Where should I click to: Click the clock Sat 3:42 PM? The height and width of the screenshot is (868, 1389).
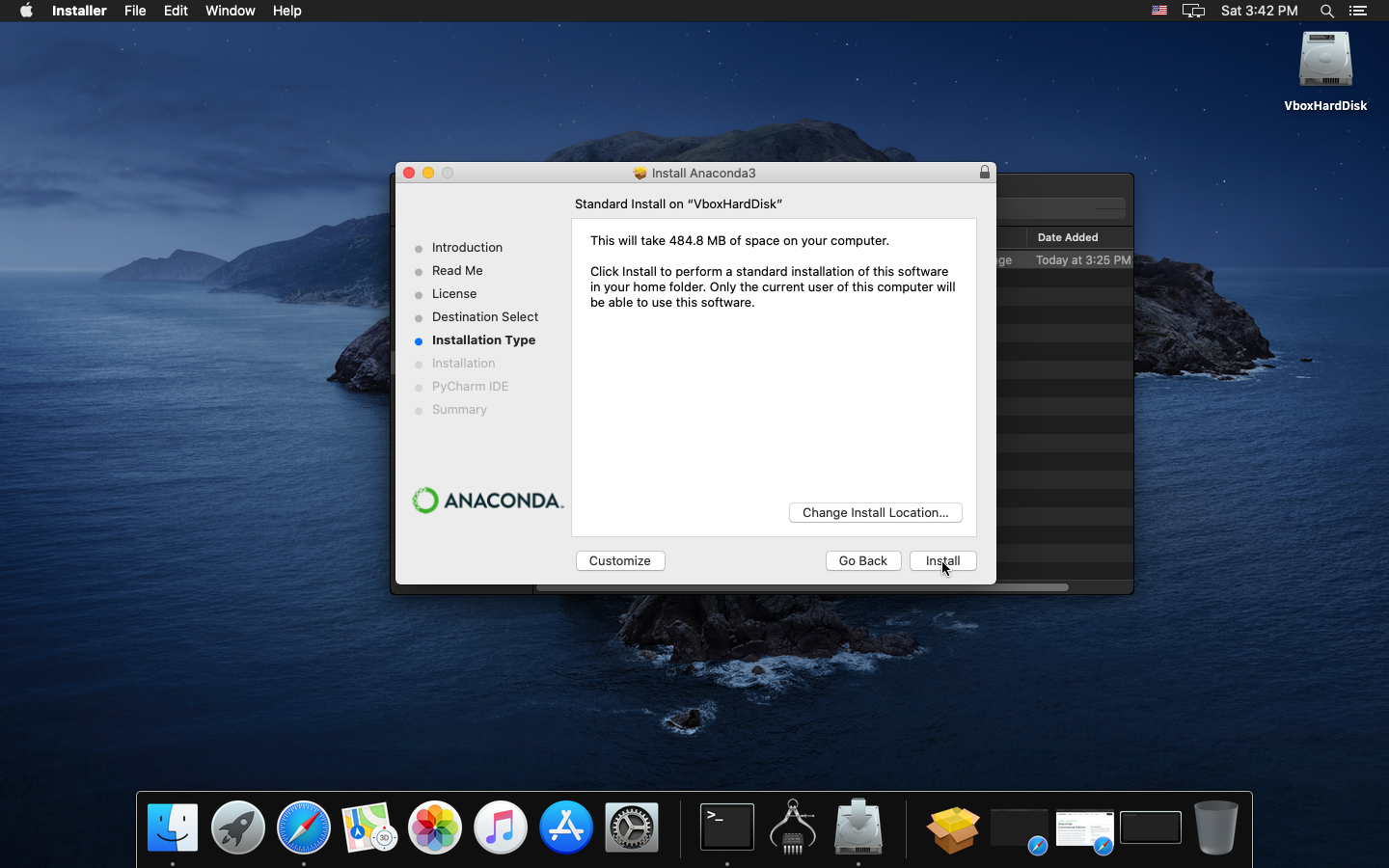point(1259,11)
